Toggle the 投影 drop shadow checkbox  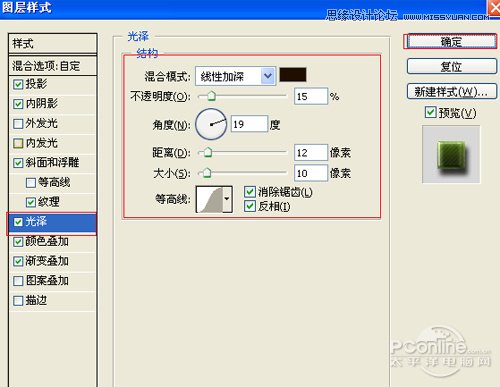coord(18,84)
